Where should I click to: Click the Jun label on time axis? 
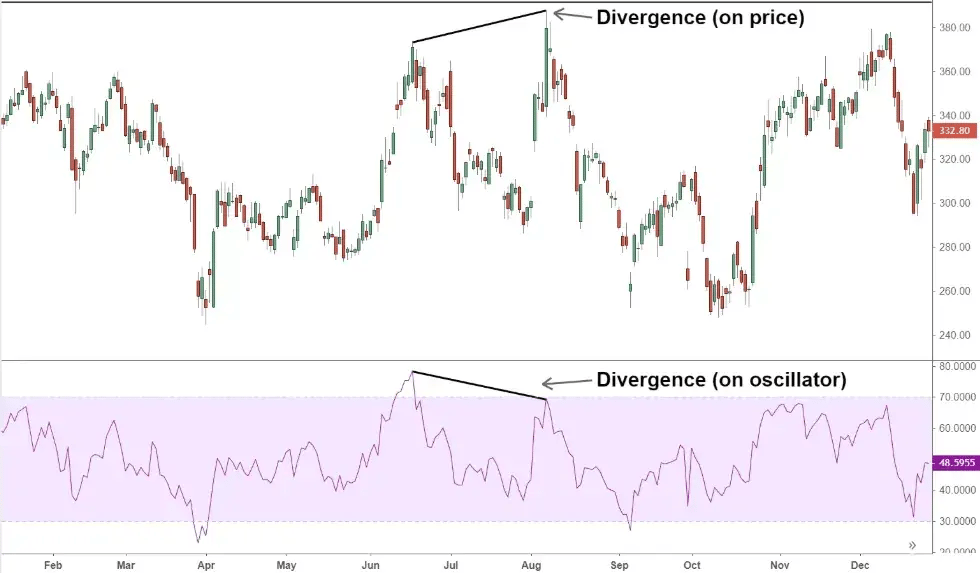370,563
